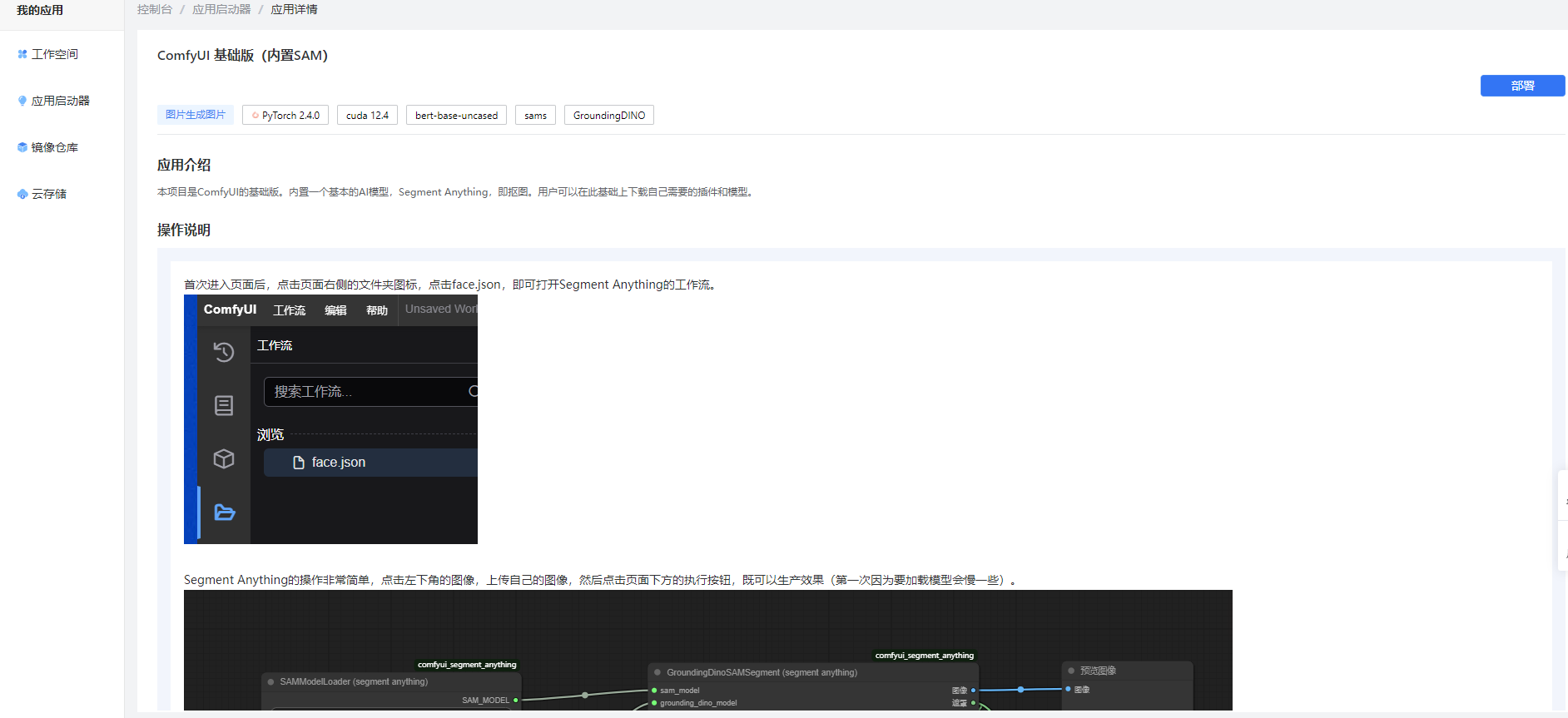Click the cuda 12.4 tag
Image resolution: width=1568 pixels, height=718 pixels.
tap(367, 115)
